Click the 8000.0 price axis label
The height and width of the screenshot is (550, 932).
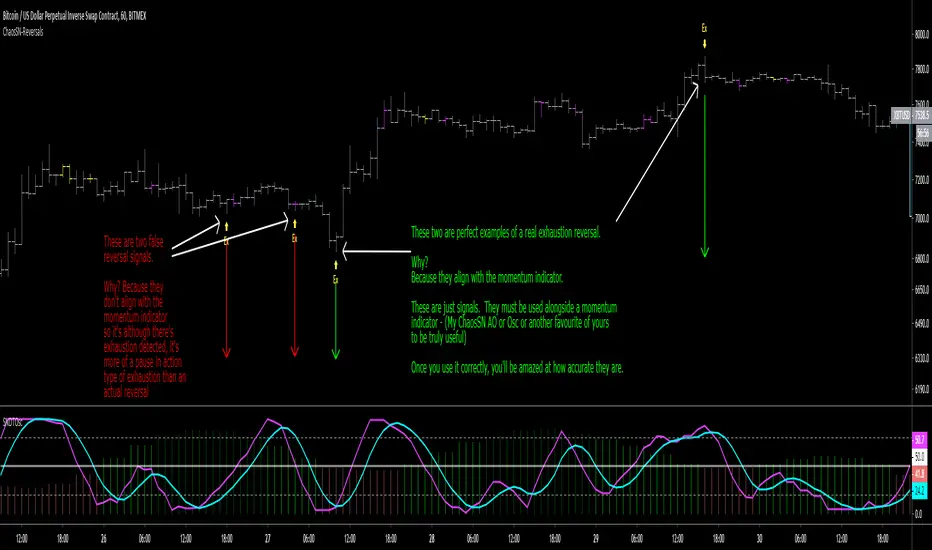pyautogui.click(x=921, y=34)
